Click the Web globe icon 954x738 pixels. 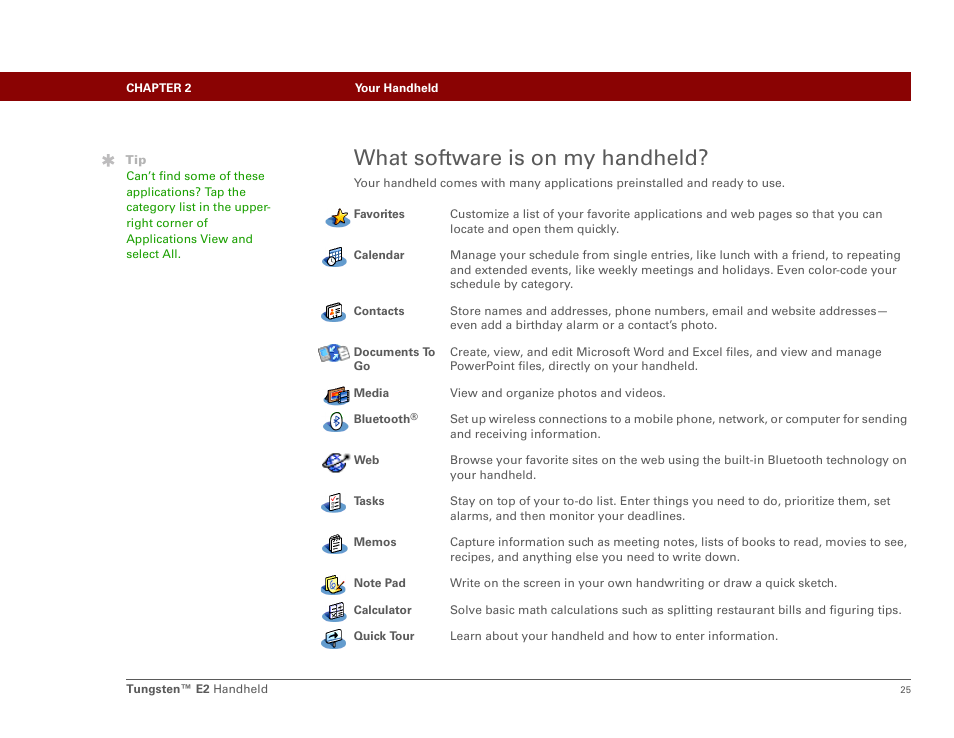[x=335, y=462]
